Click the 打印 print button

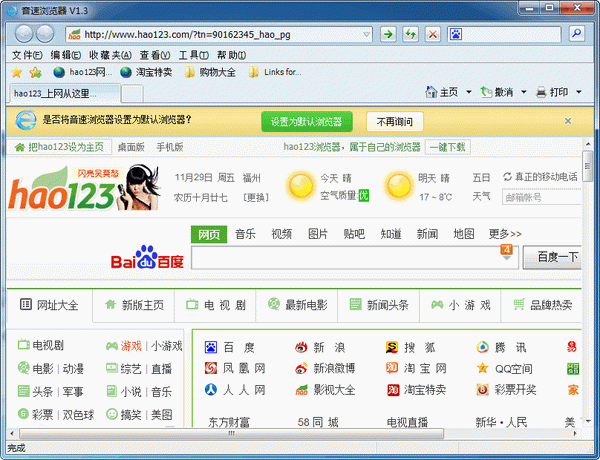point(552,92)
